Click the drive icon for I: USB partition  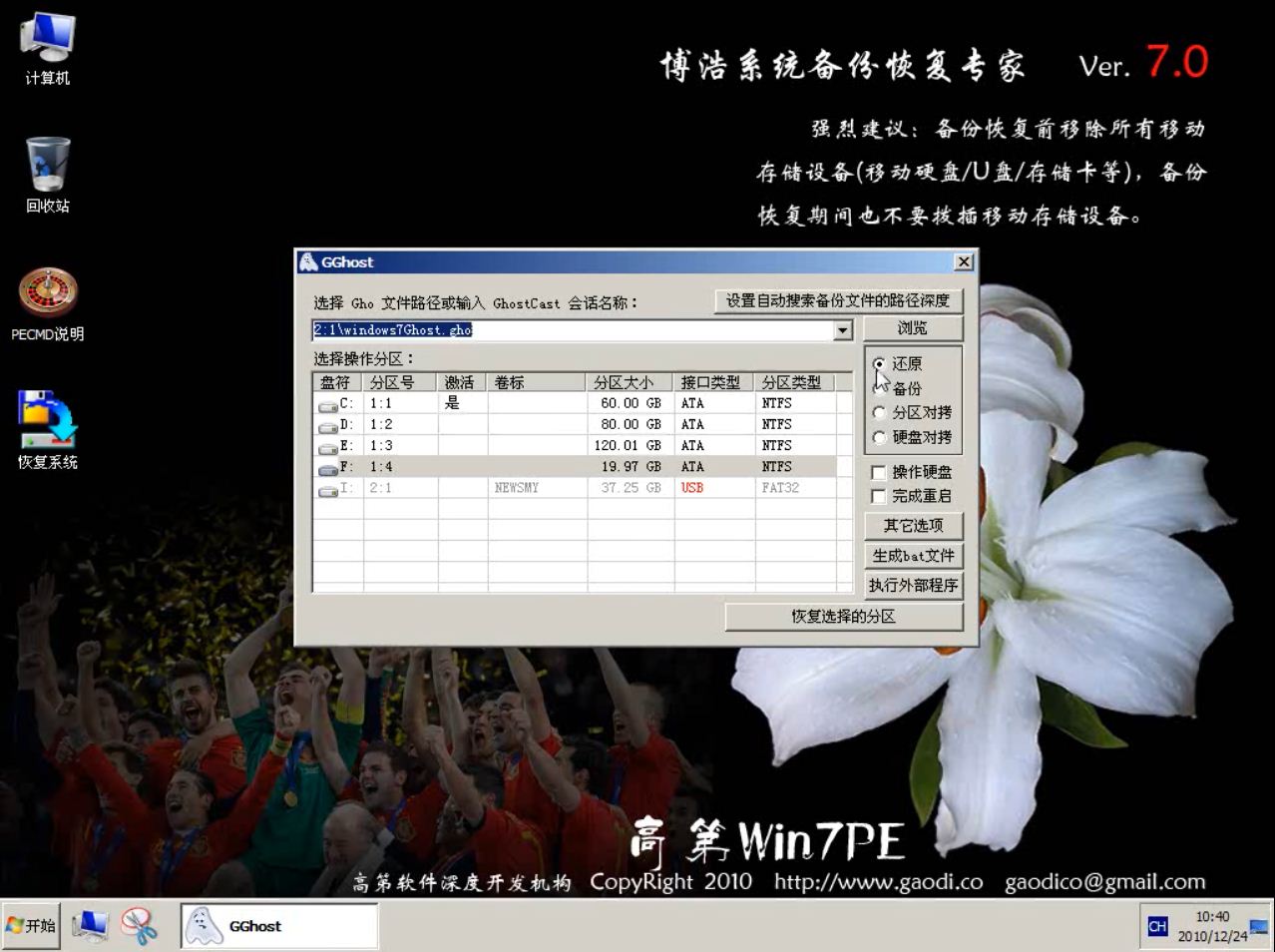click(328, 489)
